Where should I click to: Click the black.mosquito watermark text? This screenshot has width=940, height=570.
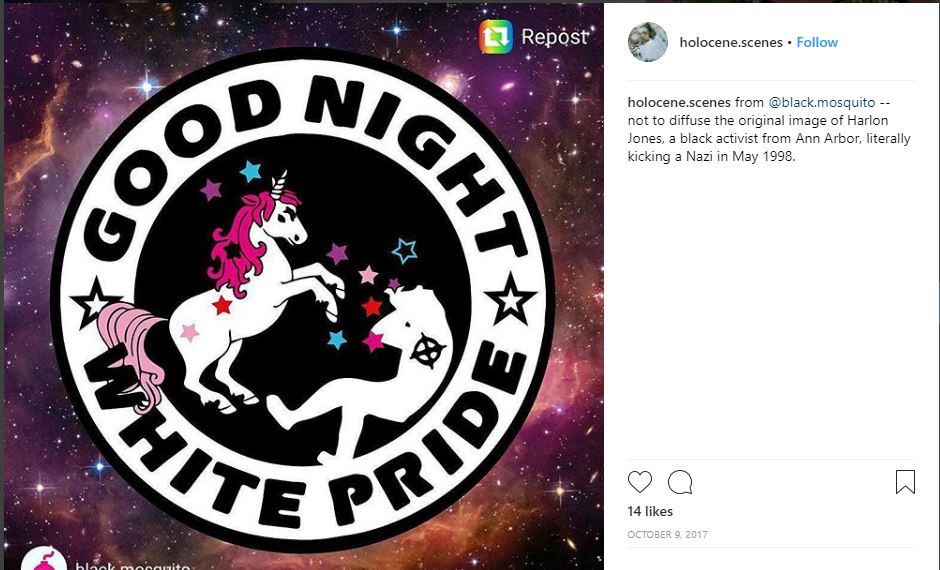pyautogui.click(x=132, y=565)
